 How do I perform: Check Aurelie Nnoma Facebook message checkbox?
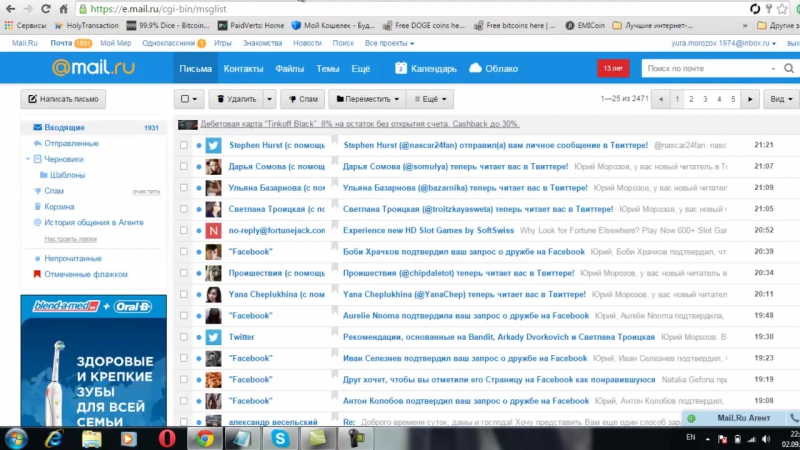(184, 316)
